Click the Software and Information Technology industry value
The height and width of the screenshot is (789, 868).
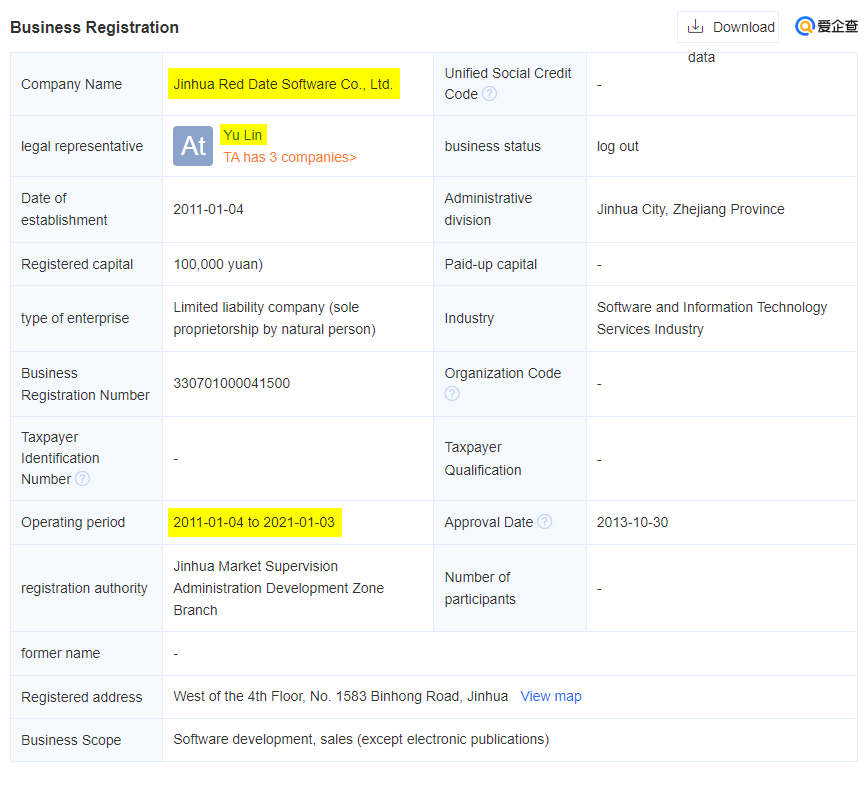tap(711, 318)
